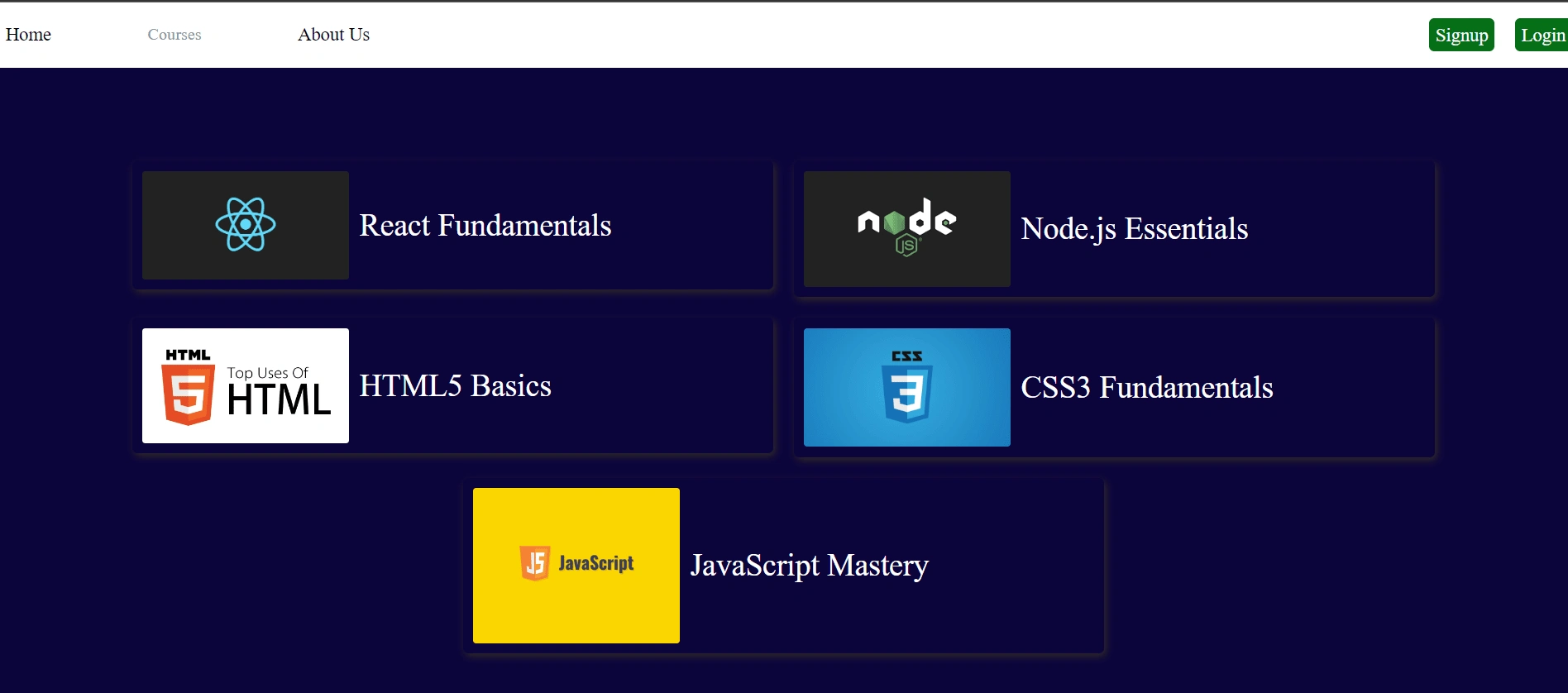Select the Node.js Essentials course title
The height and width of the screenshot is (693, 1568).
[1135, 229]
